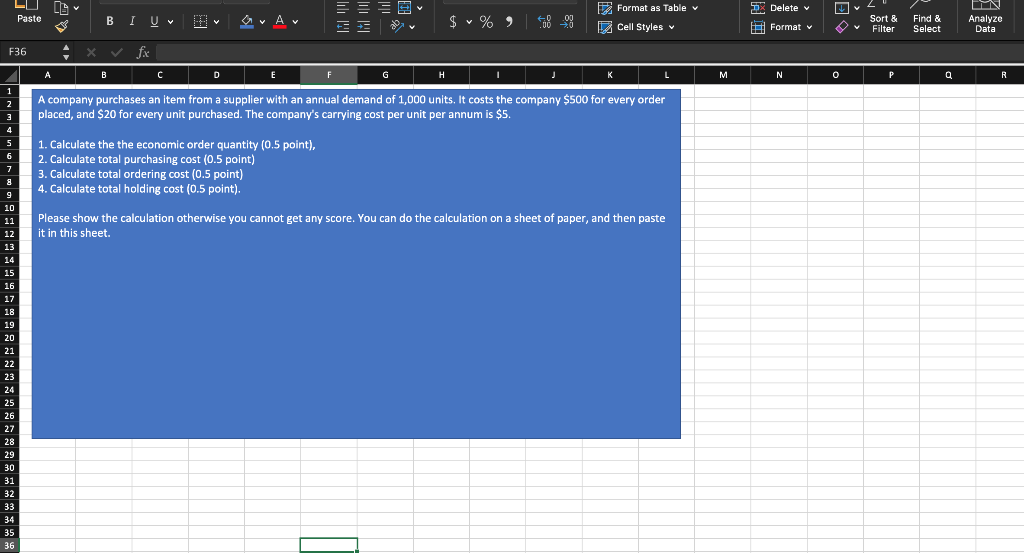Viewport: 1024px width, 553px height.
Task: Expand the Currency format dropdown
Action: [469, 23]
